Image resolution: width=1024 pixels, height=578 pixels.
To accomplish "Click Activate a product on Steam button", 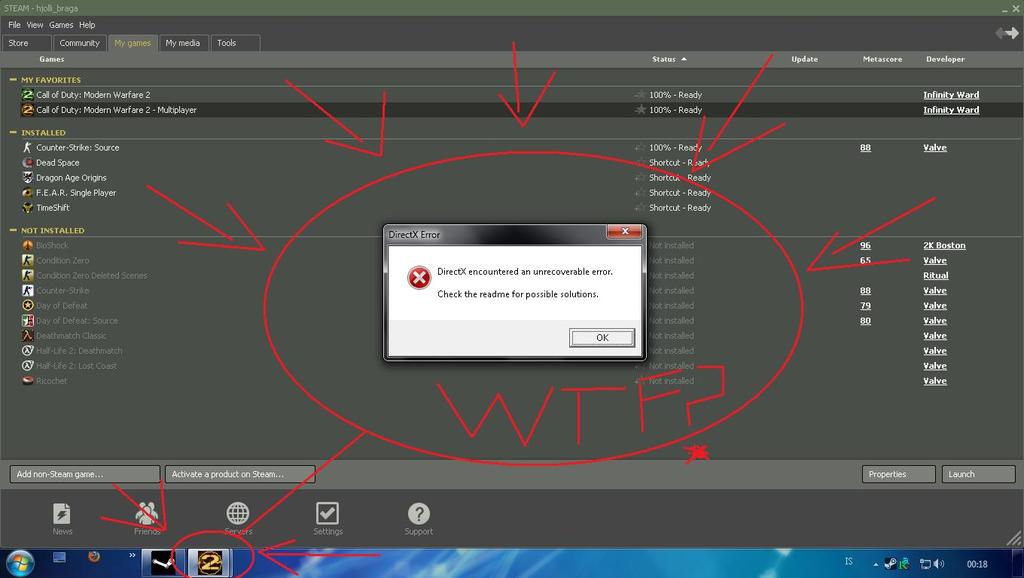I will (240, 474).
